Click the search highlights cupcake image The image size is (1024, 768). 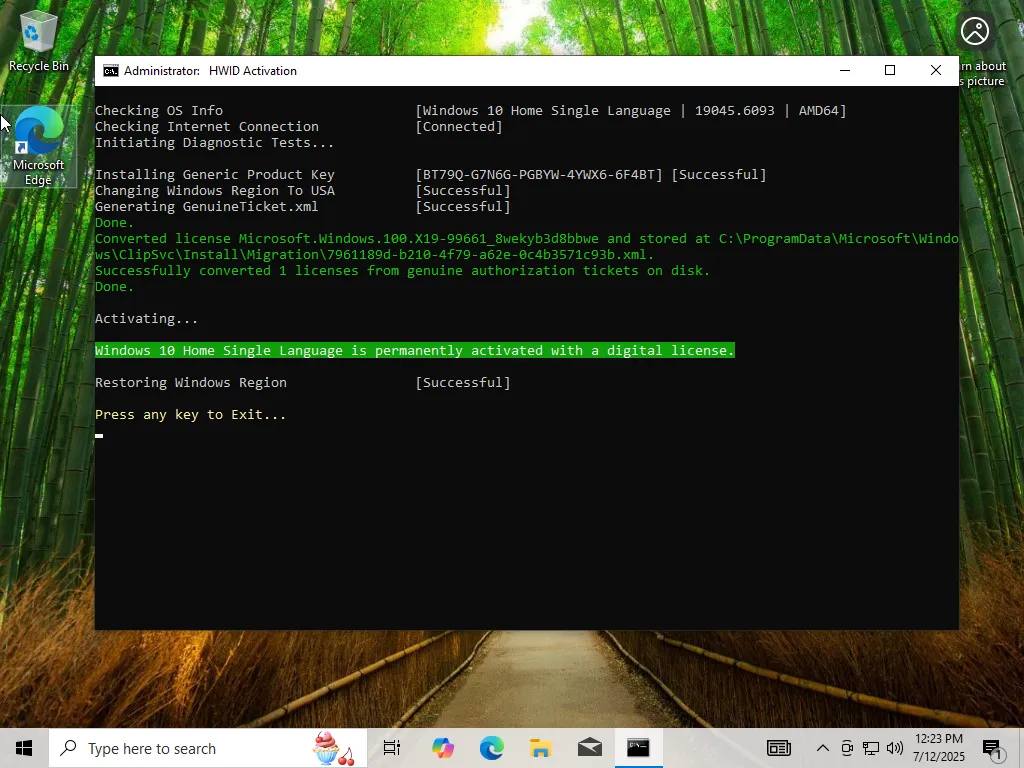click(x=334, y=748)
